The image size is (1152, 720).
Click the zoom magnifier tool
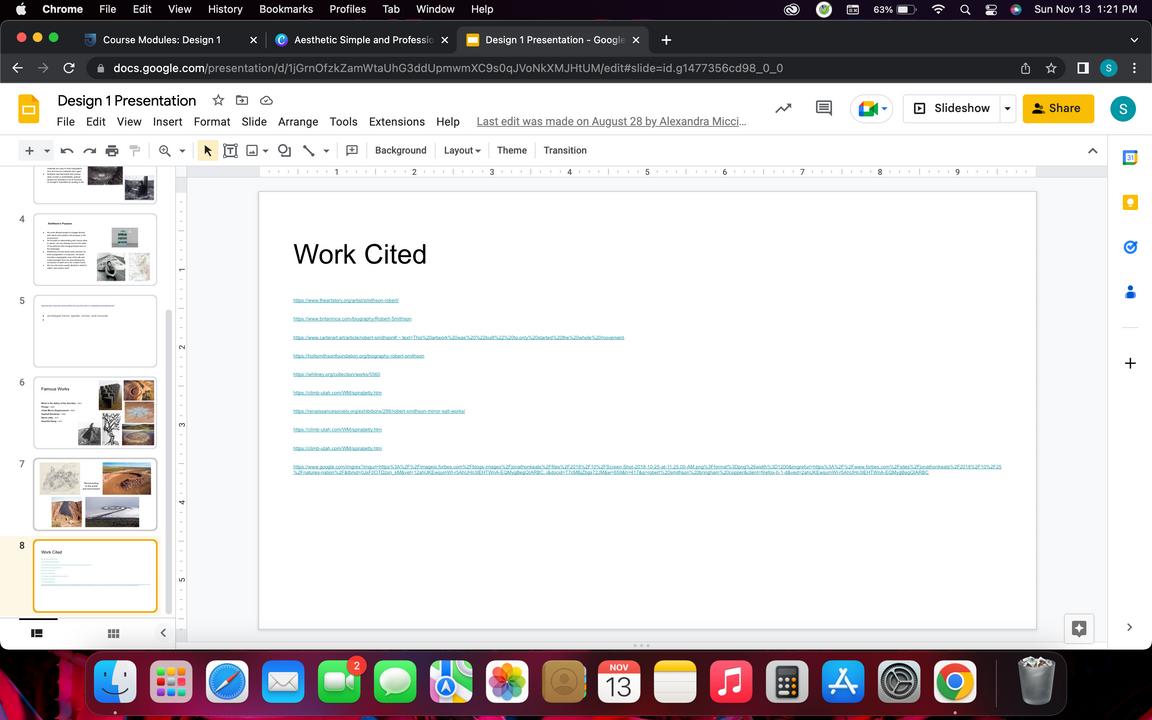[165, 151]
